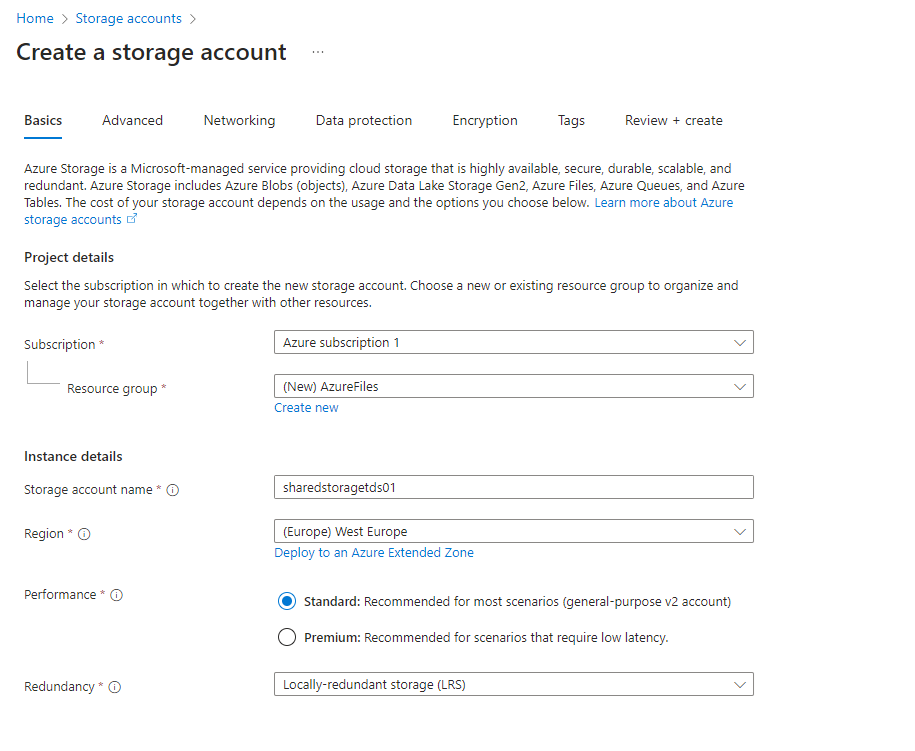Switch to the Encryption tab

coord(485,120)
